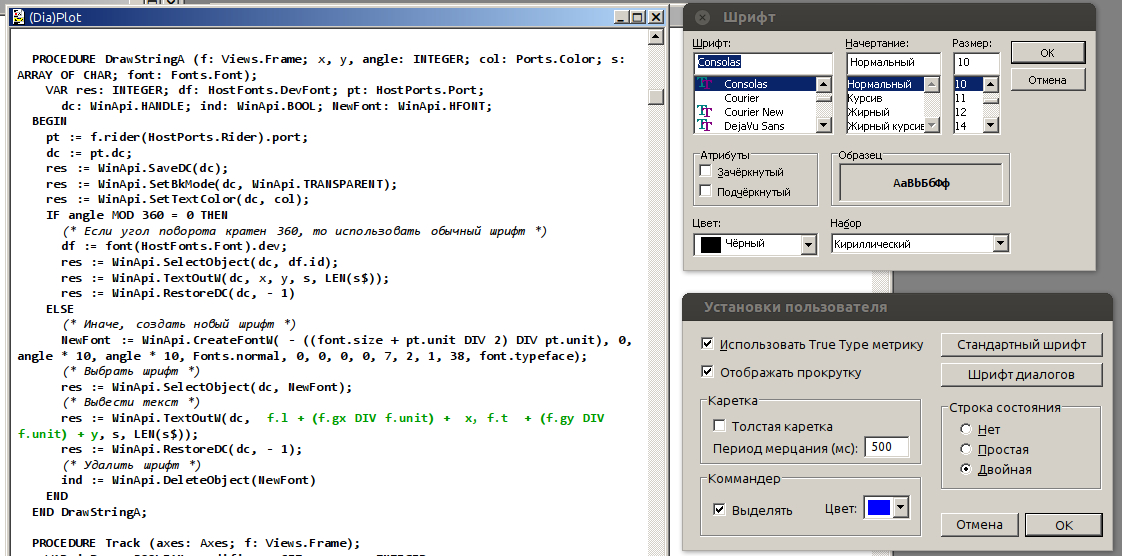Enable the Толстая каретка checkbox
1122x556 pixels.
click(x=720, y=425)
